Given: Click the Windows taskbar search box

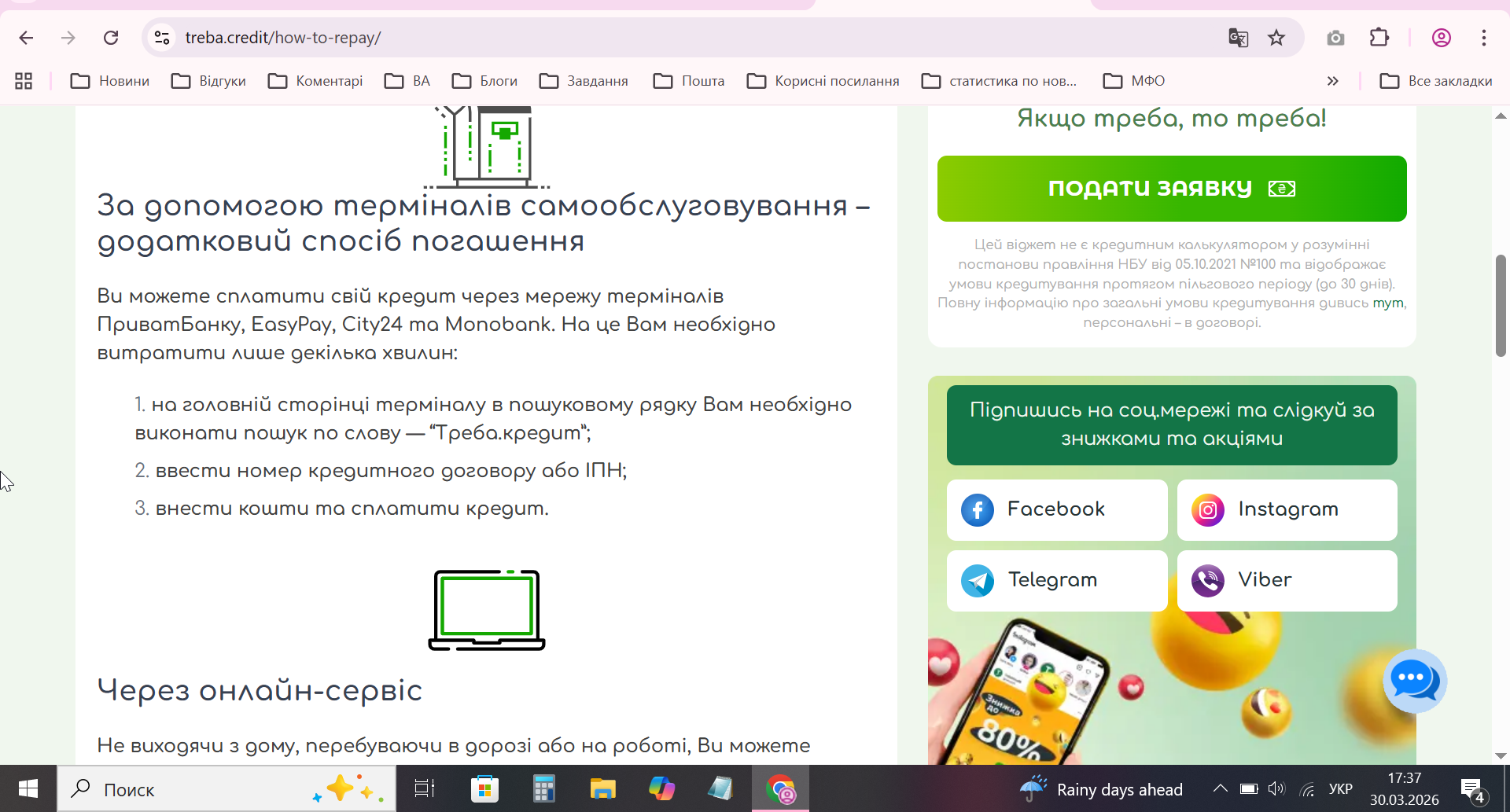Looking at the screenshot, I should click(x=226, y=788).
